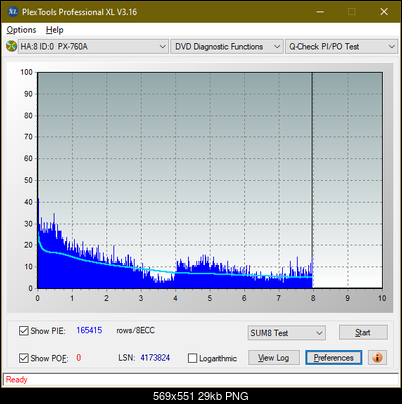Open the Help menu
This screenshot has height=404, width=402.
(54, 30)
